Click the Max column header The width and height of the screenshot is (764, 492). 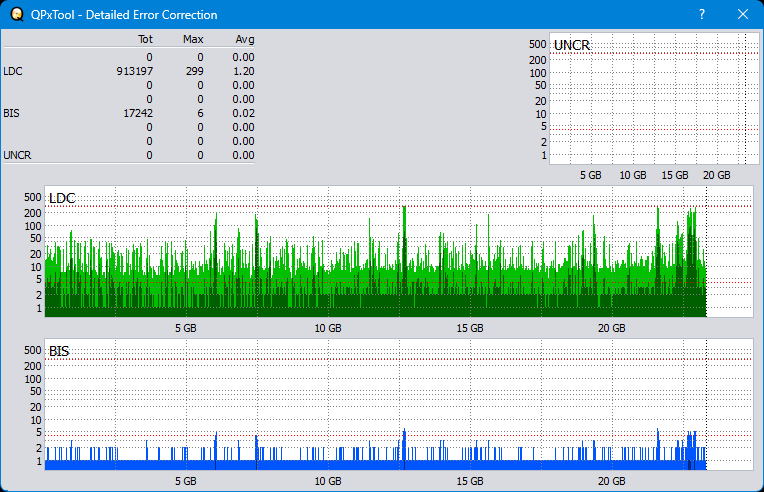click(193, 39)
